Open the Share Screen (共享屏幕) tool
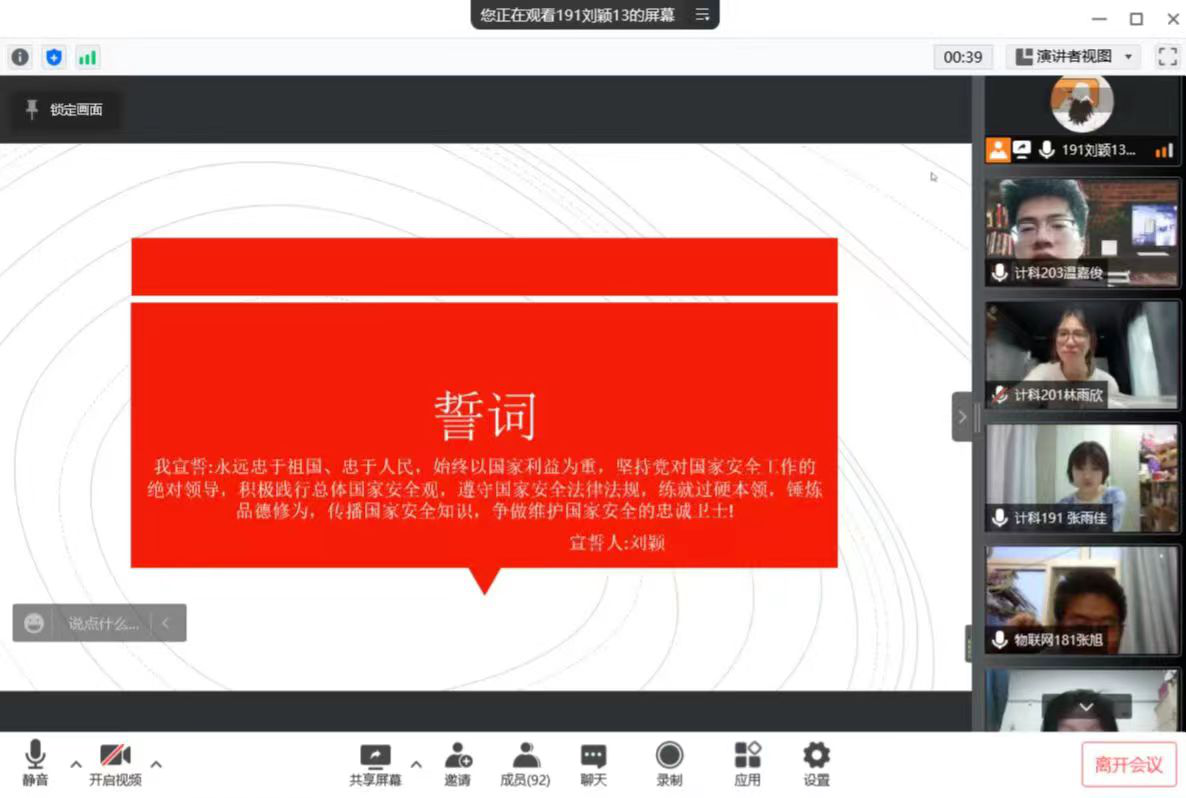Image resolution: width=1186 pixels, height=798 pixels. pyautogui.click(x=375, y=765)
